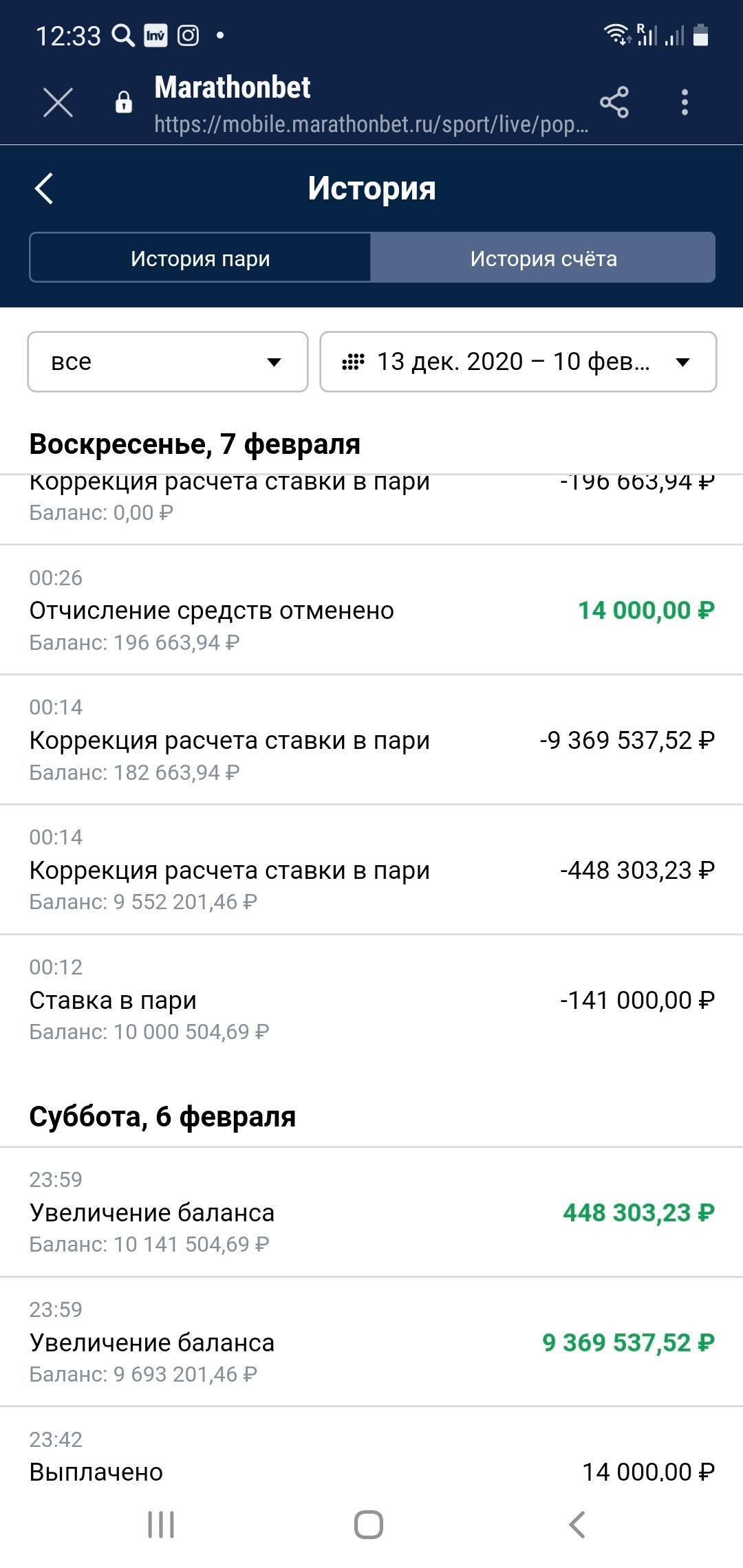Go back from the История page
The height and width of the screenshot is (1568, 743).
pos(44,188)
